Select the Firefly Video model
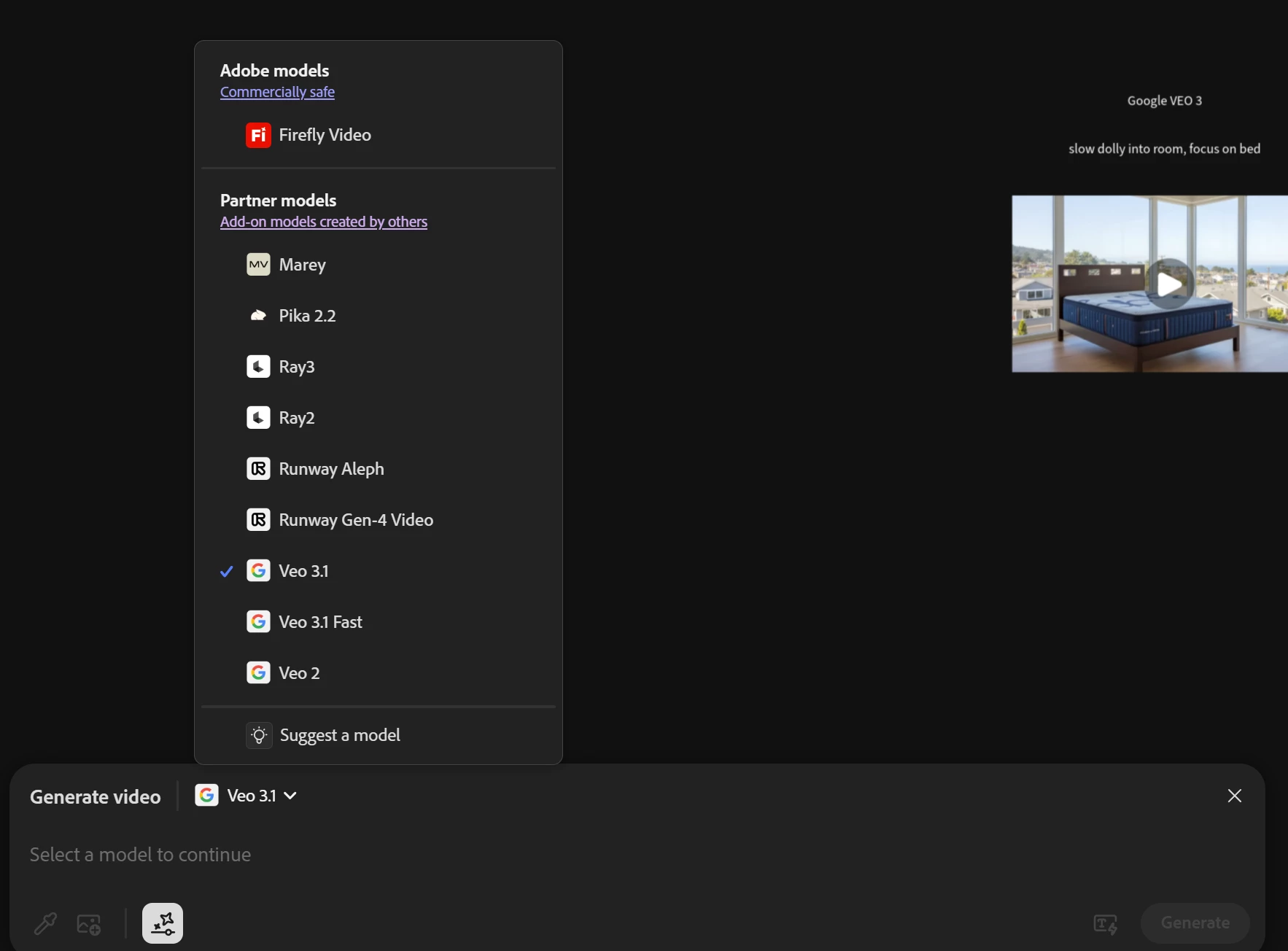The height and width of the screenshot is (951, 1288). pyautogui.click(x=378, y=135)
